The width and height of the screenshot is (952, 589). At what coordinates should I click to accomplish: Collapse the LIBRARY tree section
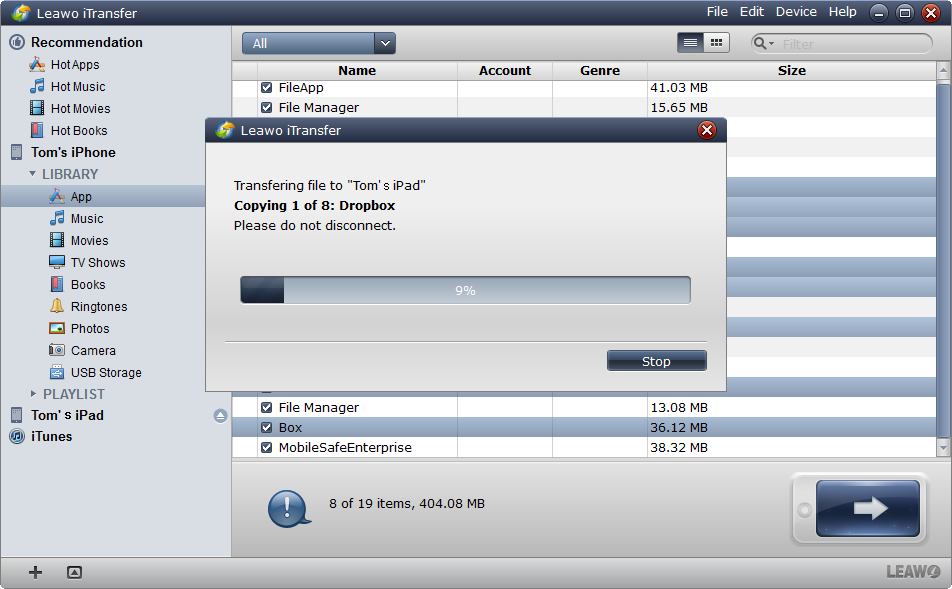[x=33, y=174]
